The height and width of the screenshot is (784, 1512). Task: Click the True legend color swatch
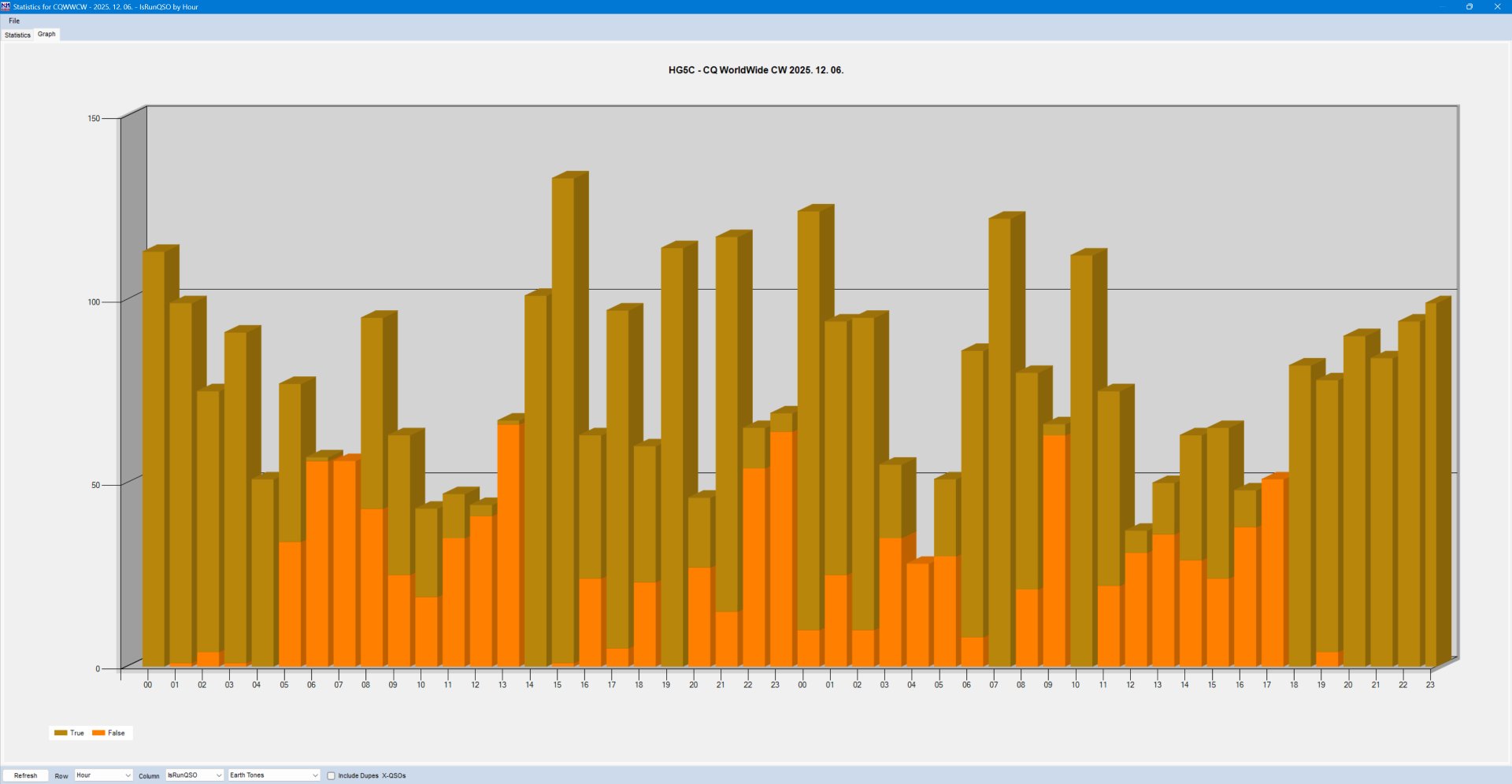(x=61, y=733)
